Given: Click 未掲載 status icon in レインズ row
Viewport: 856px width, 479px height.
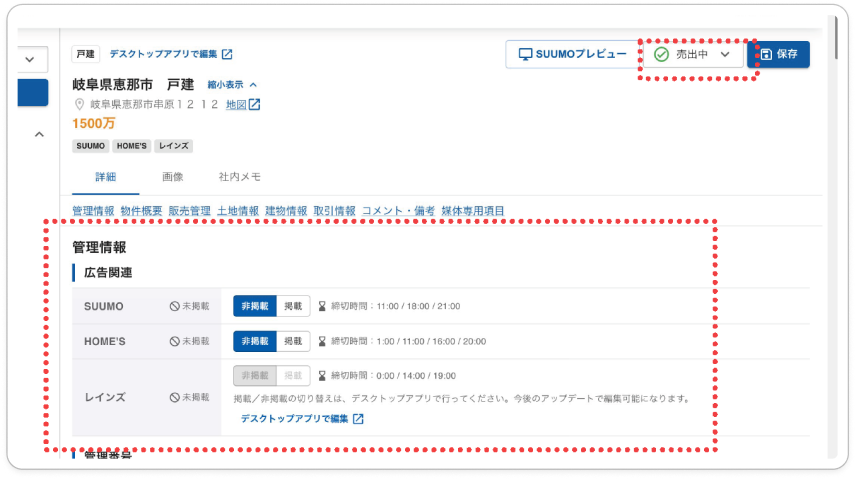Looking at the screenshot, I should 174,397.
